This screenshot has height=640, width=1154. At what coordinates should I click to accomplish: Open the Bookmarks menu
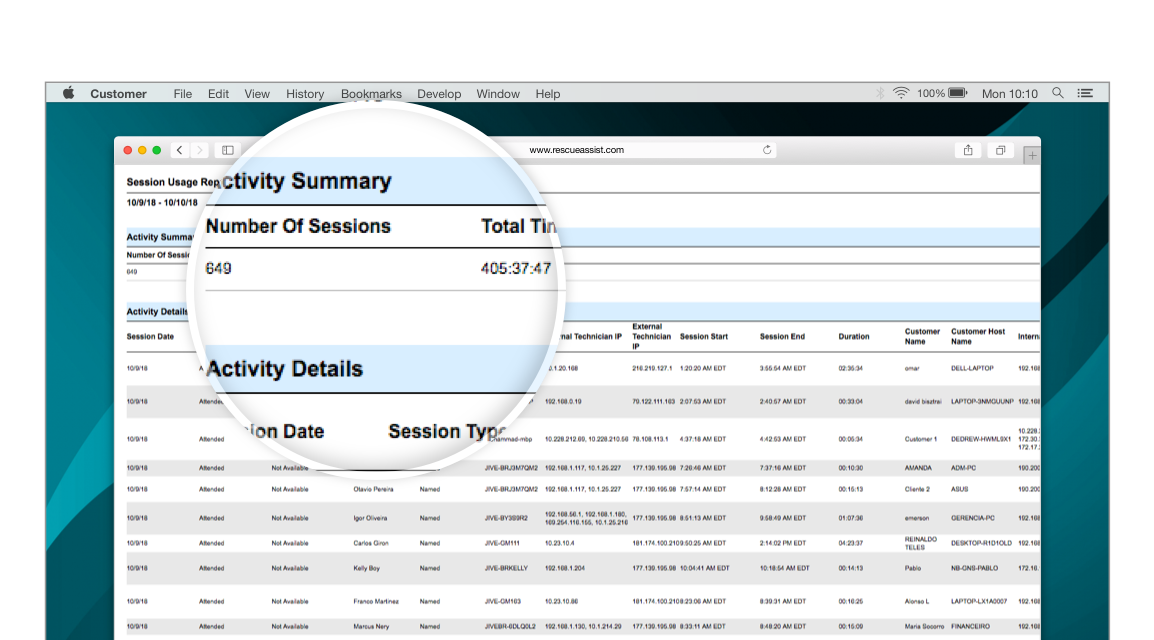tap(371, 94)
